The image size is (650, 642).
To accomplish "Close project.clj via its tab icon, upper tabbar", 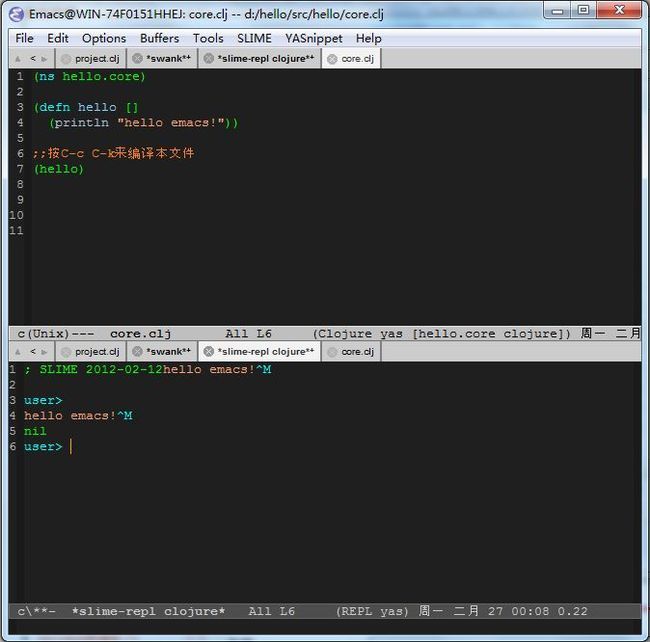I will tap(65, 59).
